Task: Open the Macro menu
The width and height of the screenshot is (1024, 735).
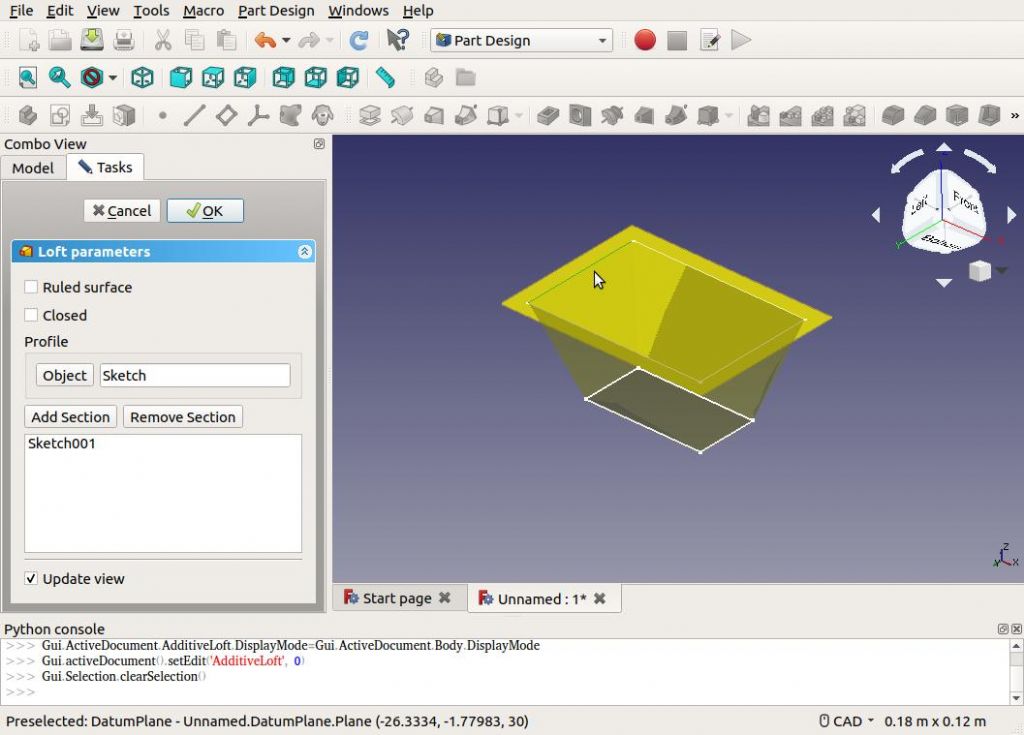Action: point(203,11)
